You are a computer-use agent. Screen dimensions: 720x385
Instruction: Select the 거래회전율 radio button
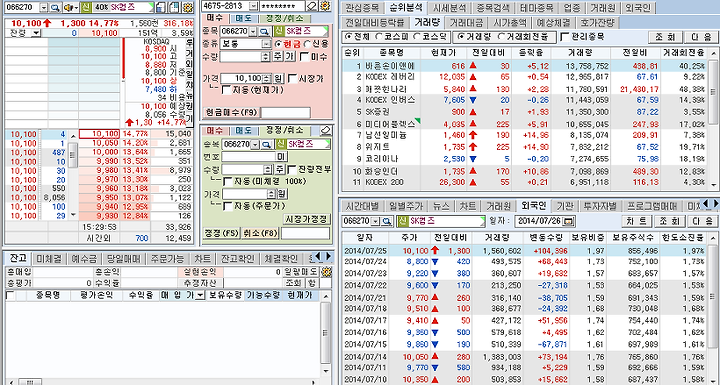(502, 36)
